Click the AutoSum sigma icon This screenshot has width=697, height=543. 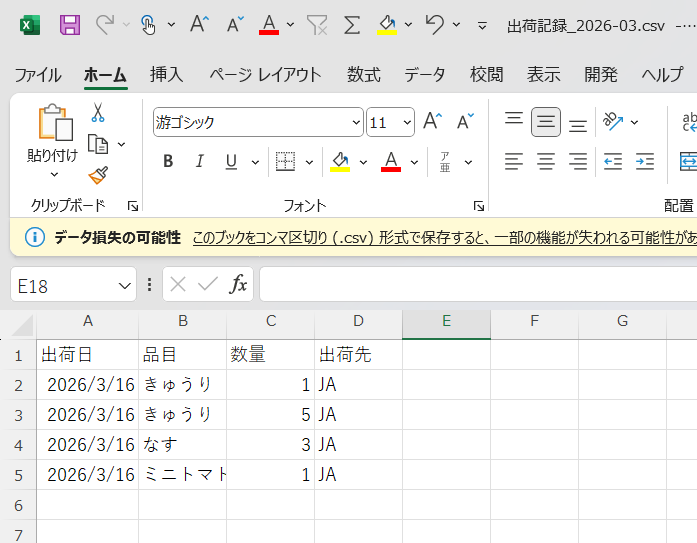[x=352, y=24]
